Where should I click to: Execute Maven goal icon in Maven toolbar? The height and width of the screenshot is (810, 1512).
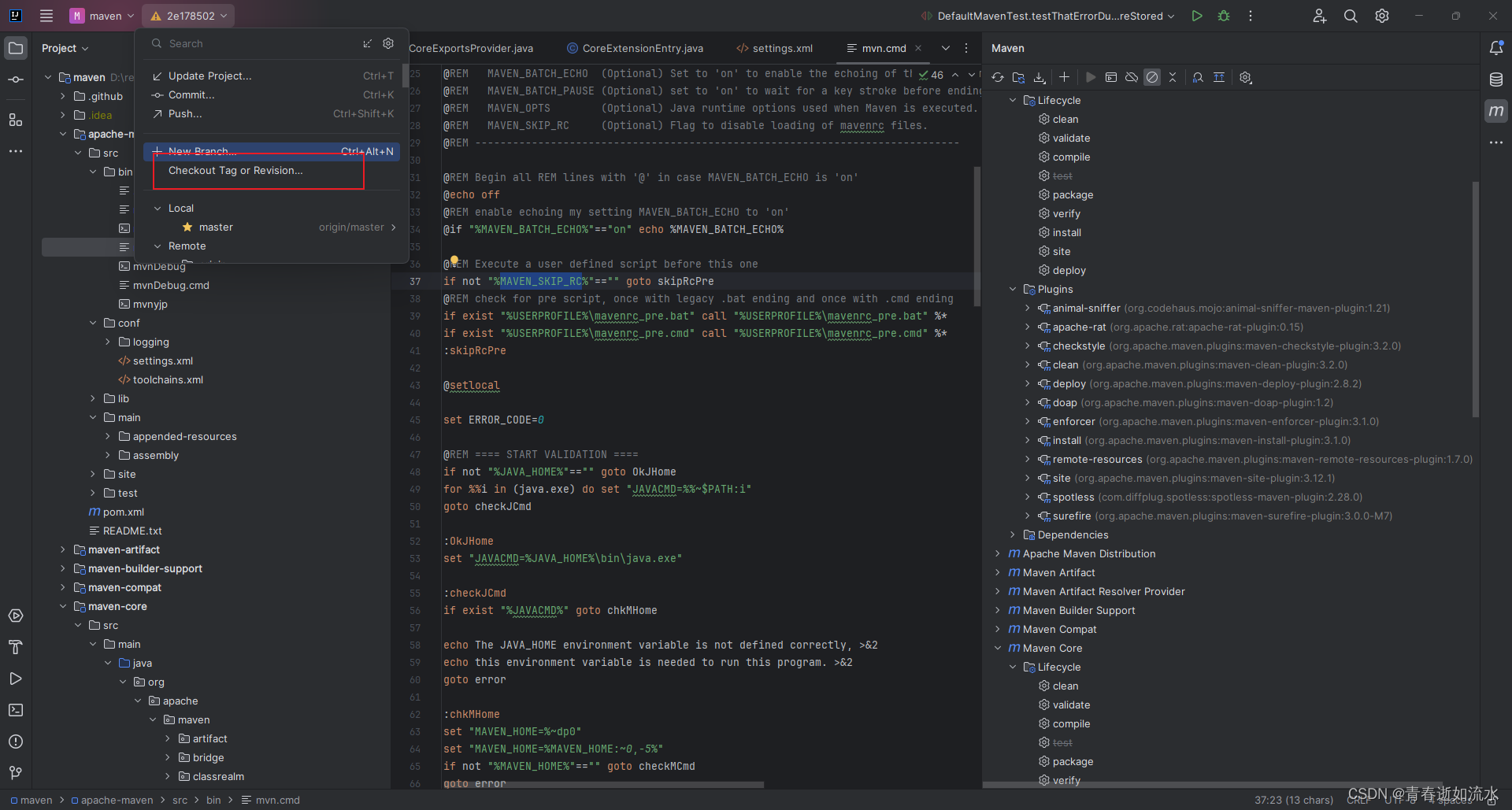coord(1111,77)
